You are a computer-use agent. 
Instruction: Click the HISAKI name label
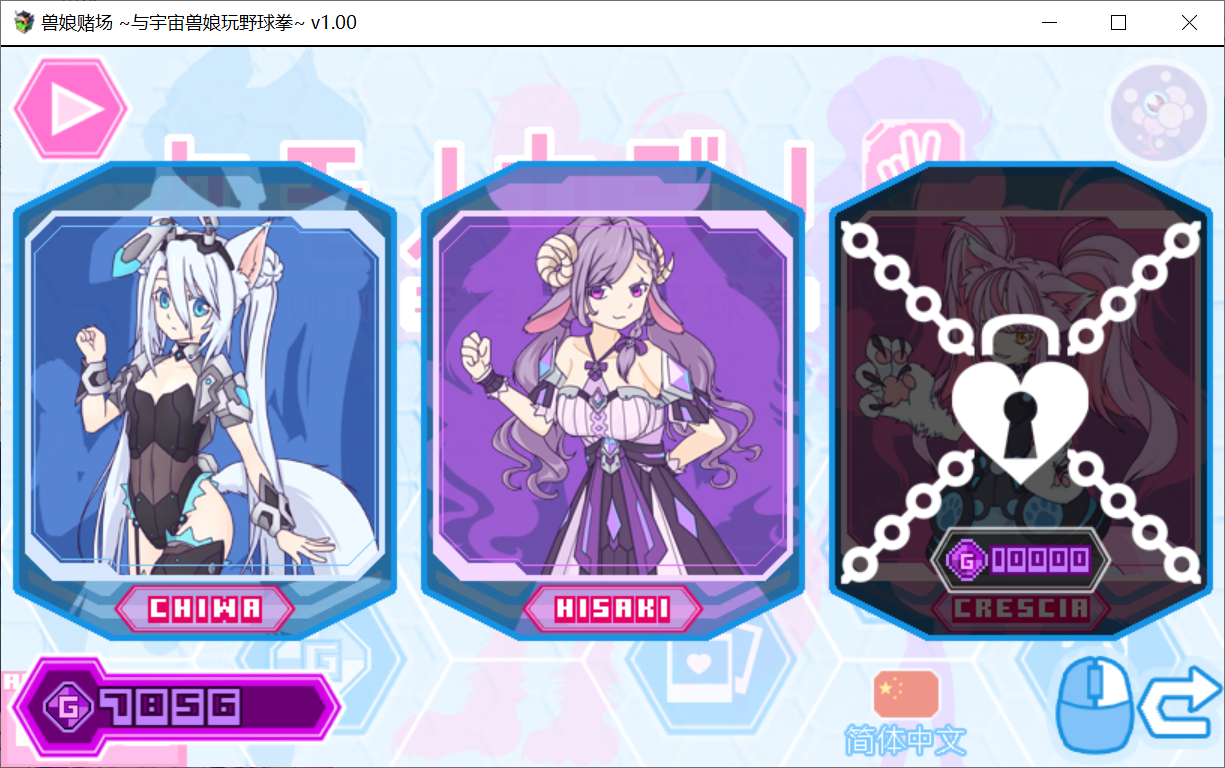tap(613, 608)
